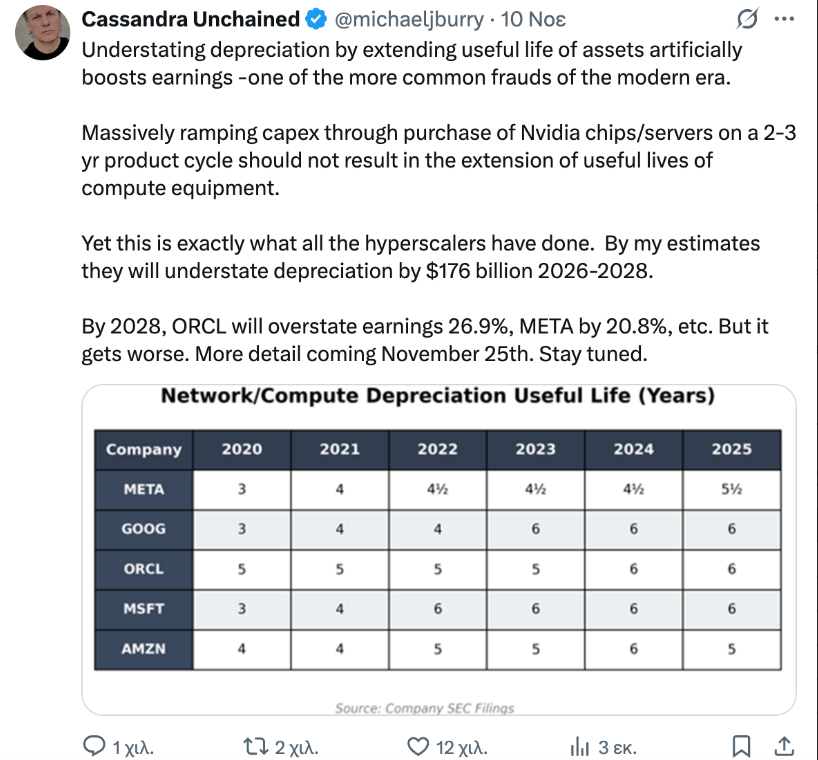Bookmark this post
The height and width of the screenshot is (760, 818).
point(742,746)
